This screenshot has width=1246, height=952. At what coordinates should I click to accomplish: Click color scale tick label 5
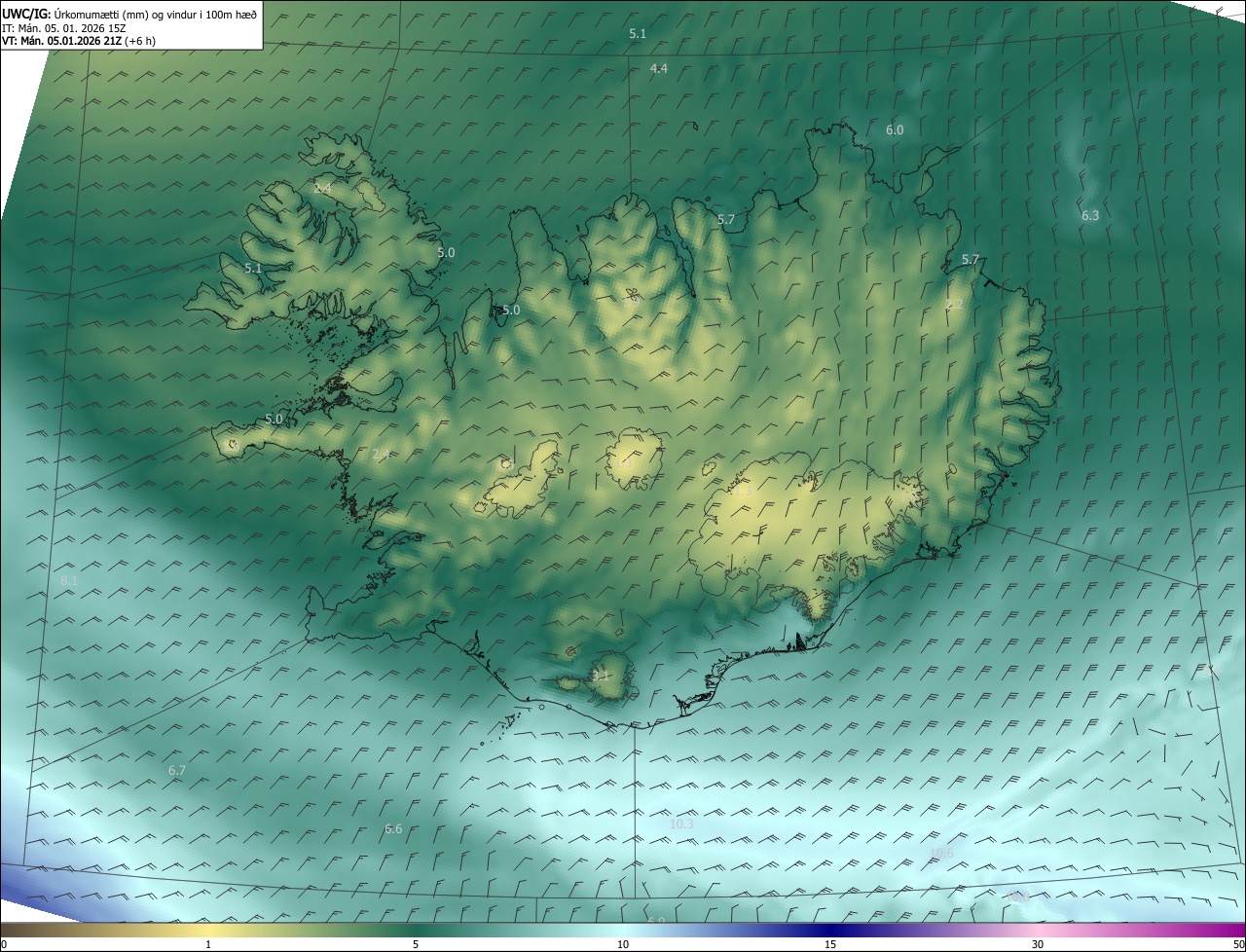coord(416,944)
